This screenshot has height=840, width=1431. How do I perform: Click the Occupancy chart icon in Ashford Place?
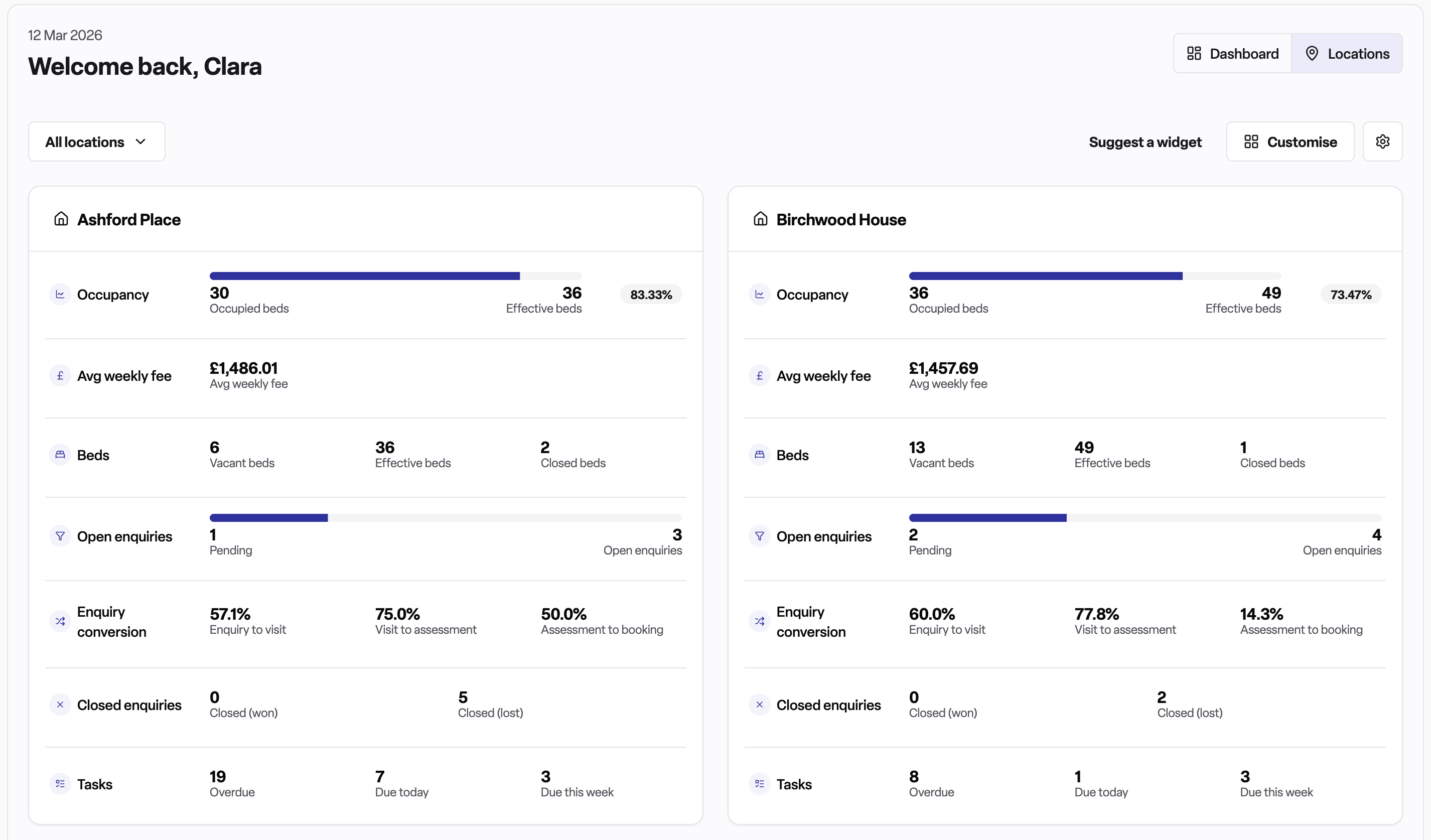click(60, 294)
